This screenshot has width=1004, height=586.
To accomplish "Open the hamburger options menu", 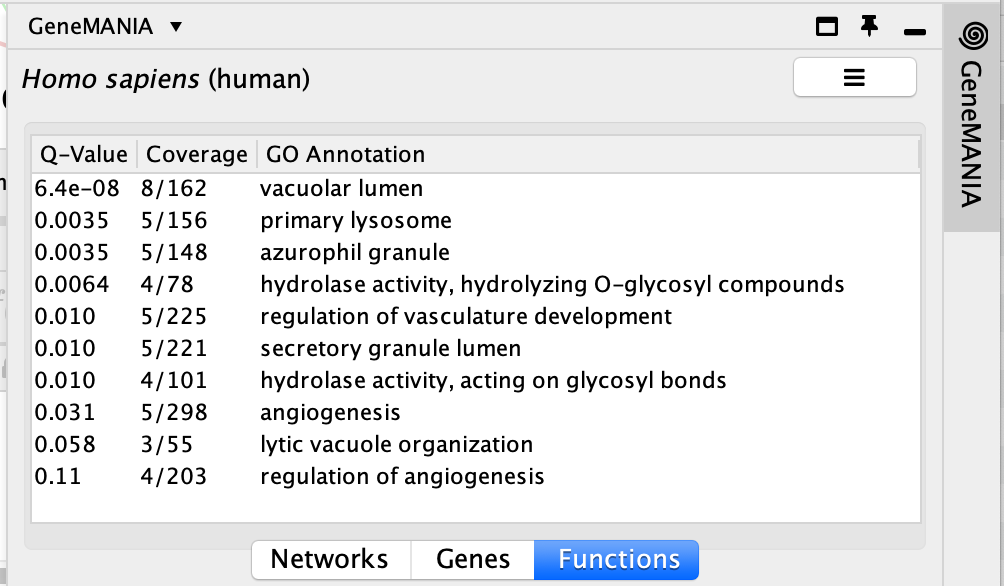I will tap(854, 78).
